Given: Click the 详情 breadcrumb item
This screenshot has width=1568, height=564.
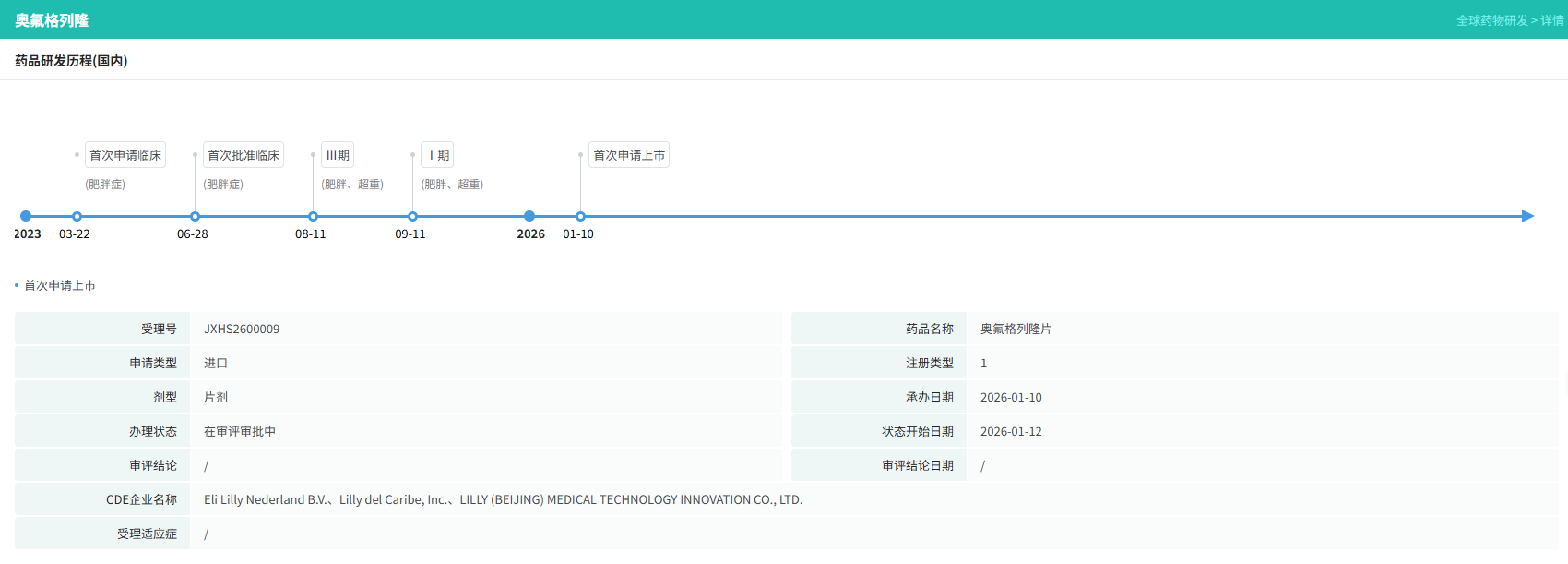Looking at the screenshot, I should (1552, 20).
